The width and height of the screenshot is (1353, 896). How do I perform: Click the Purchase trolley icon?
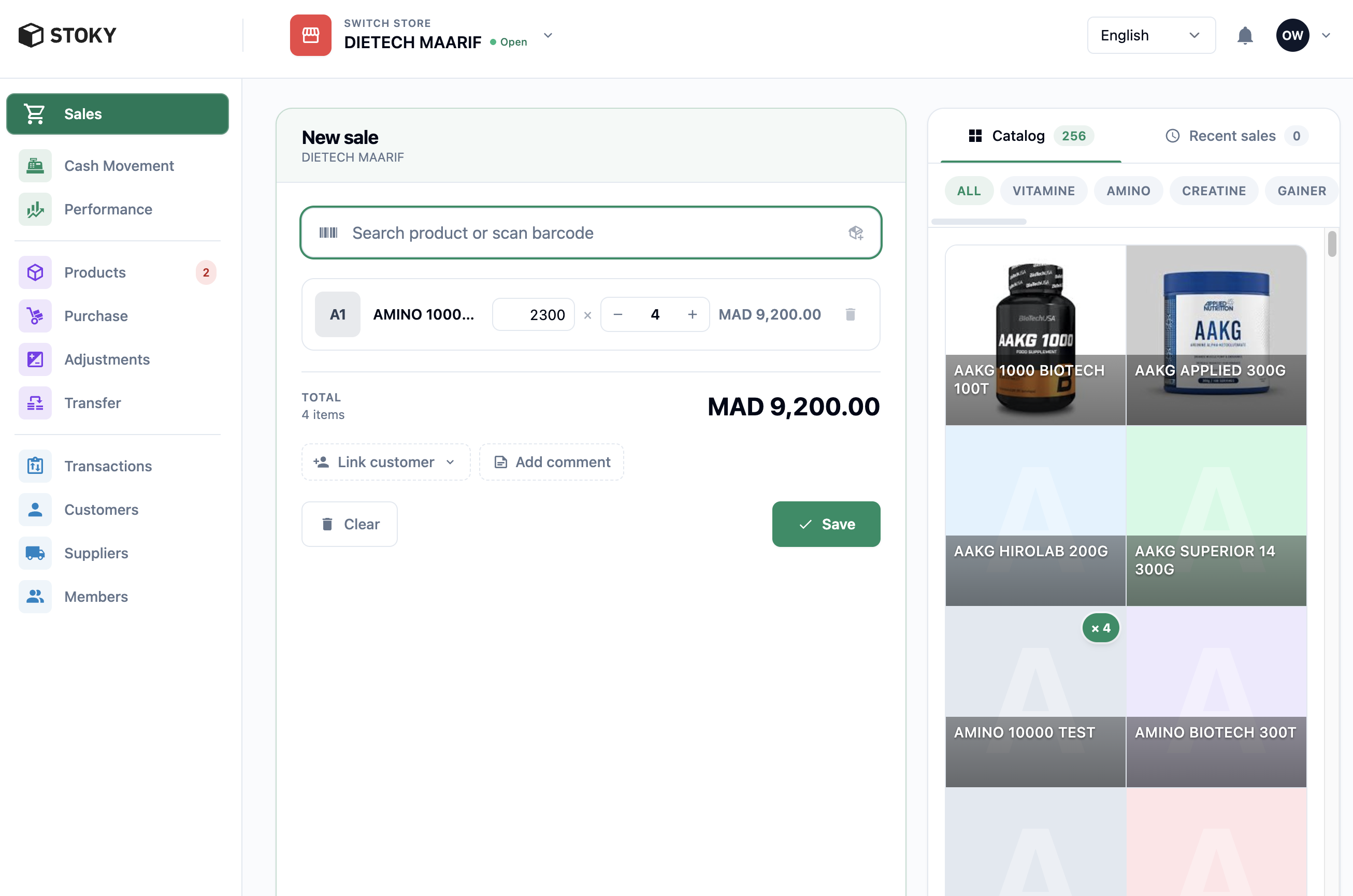point(35,315)
